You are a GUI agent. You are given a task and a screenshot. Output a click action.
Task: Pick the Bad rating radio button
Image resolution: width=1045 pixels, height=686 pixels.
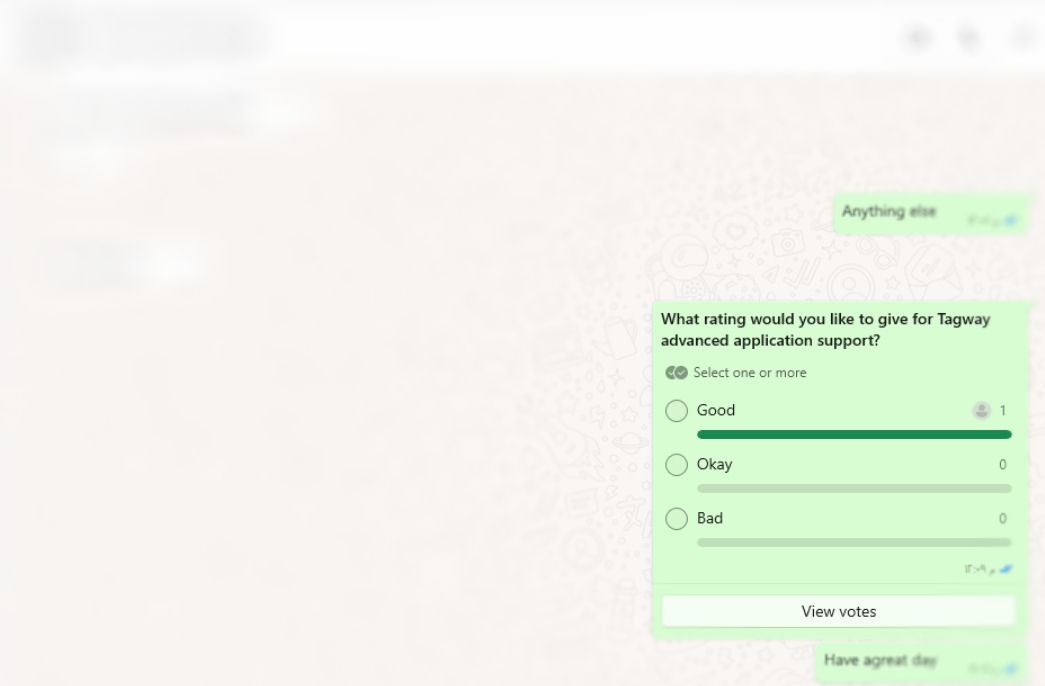[677, 519]
